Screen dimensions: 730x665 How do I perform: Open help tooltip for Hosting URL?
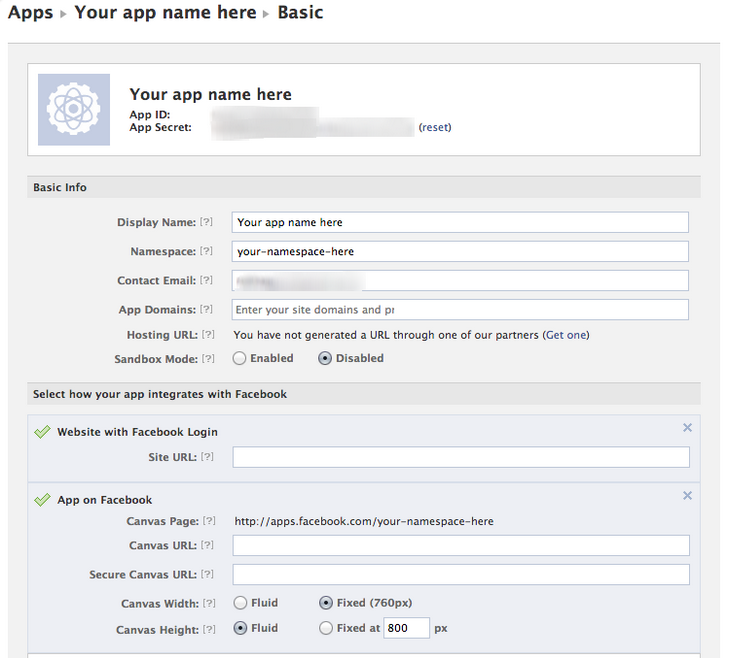pyautogui.click(x=208, y=334)
